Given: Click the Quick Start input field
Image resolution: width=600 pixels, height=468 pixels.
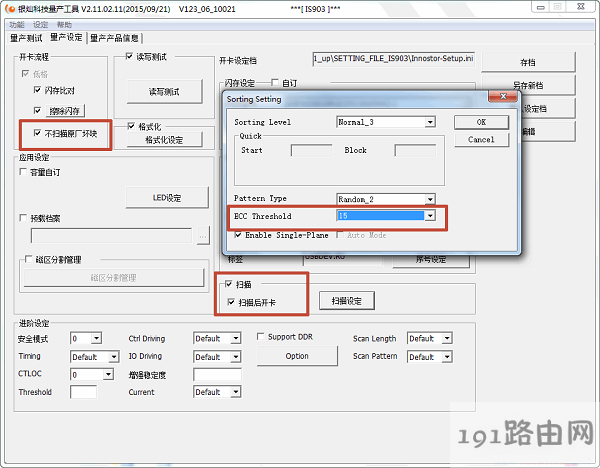Looking at the screenshot, I should coord(311,150).
